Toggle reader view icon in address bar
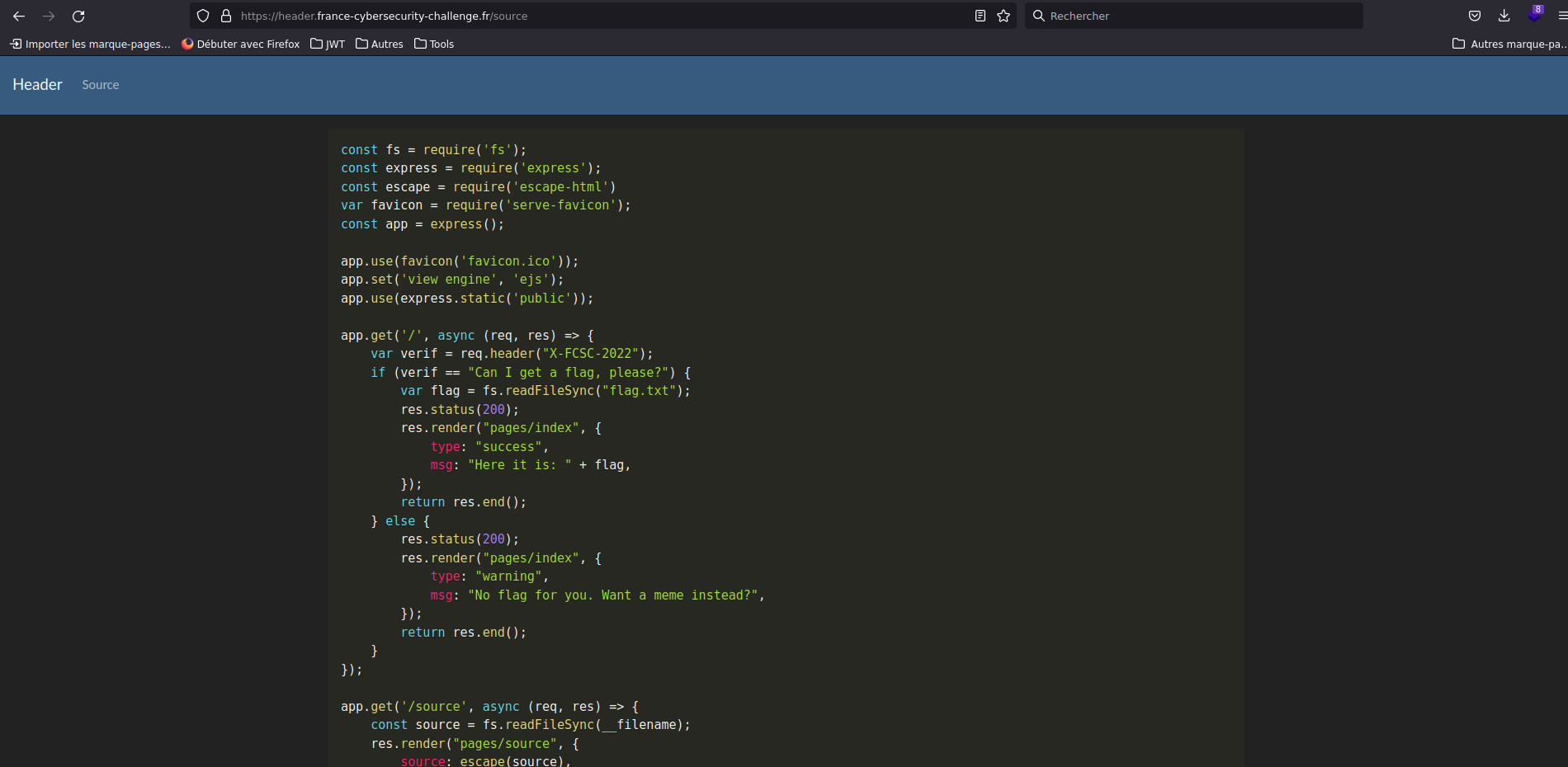The width and height of the screenshot is (1568, 767). [980, 16]
